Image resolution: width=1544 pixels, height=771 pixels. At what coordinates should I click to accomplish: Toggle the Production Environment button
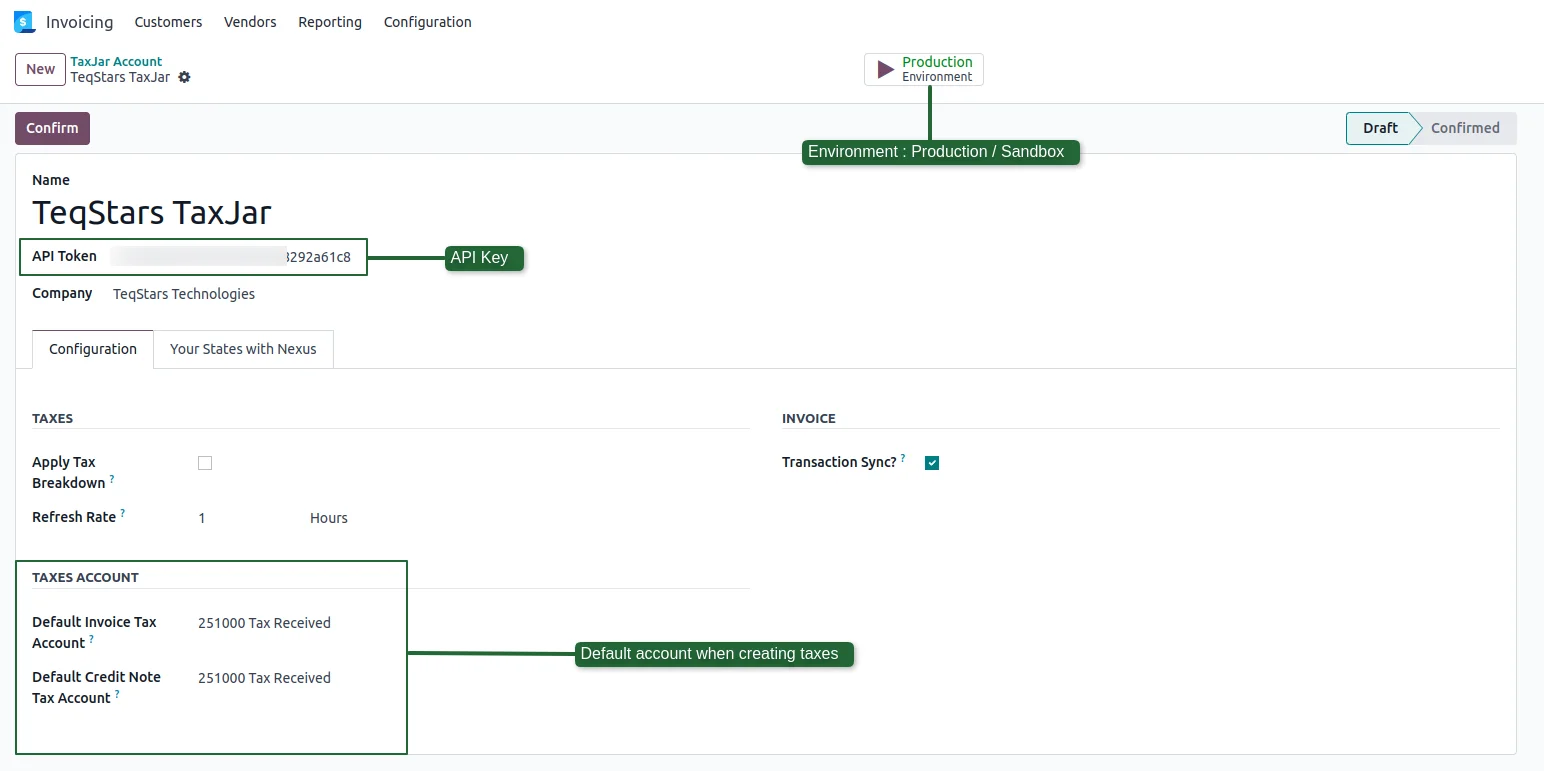pyautogui.click(x=924, y=69)
